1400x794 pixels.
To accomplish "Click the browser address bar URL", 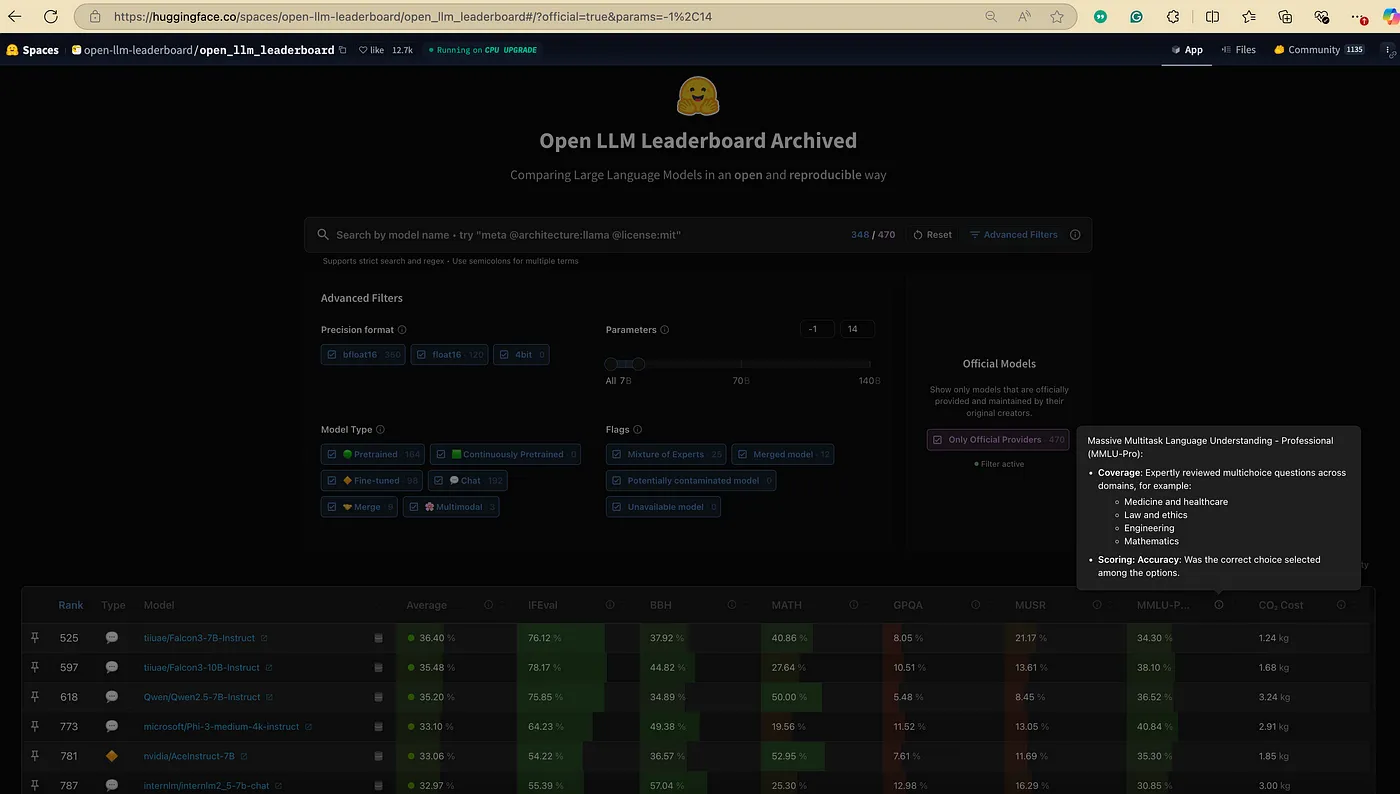I will pyautogui.click(x=412, y=17).
